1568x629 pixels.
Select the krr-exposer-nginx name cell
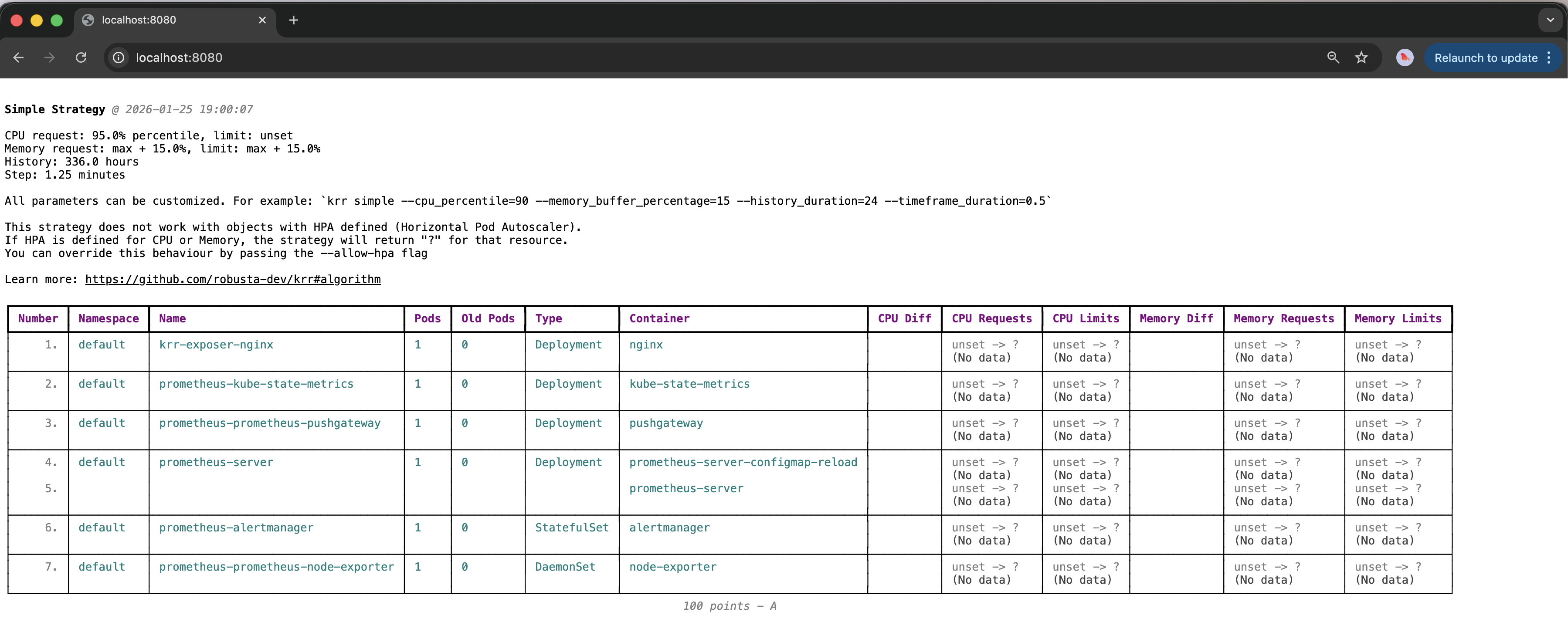216,344
